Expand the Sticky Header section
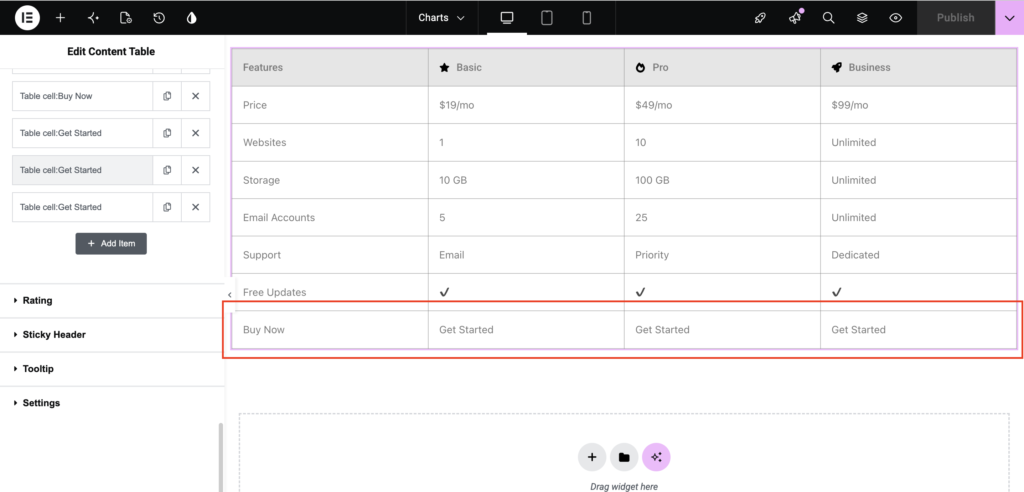The width and height of the screenshot is (1024, 492). click(x=112, y=335)
